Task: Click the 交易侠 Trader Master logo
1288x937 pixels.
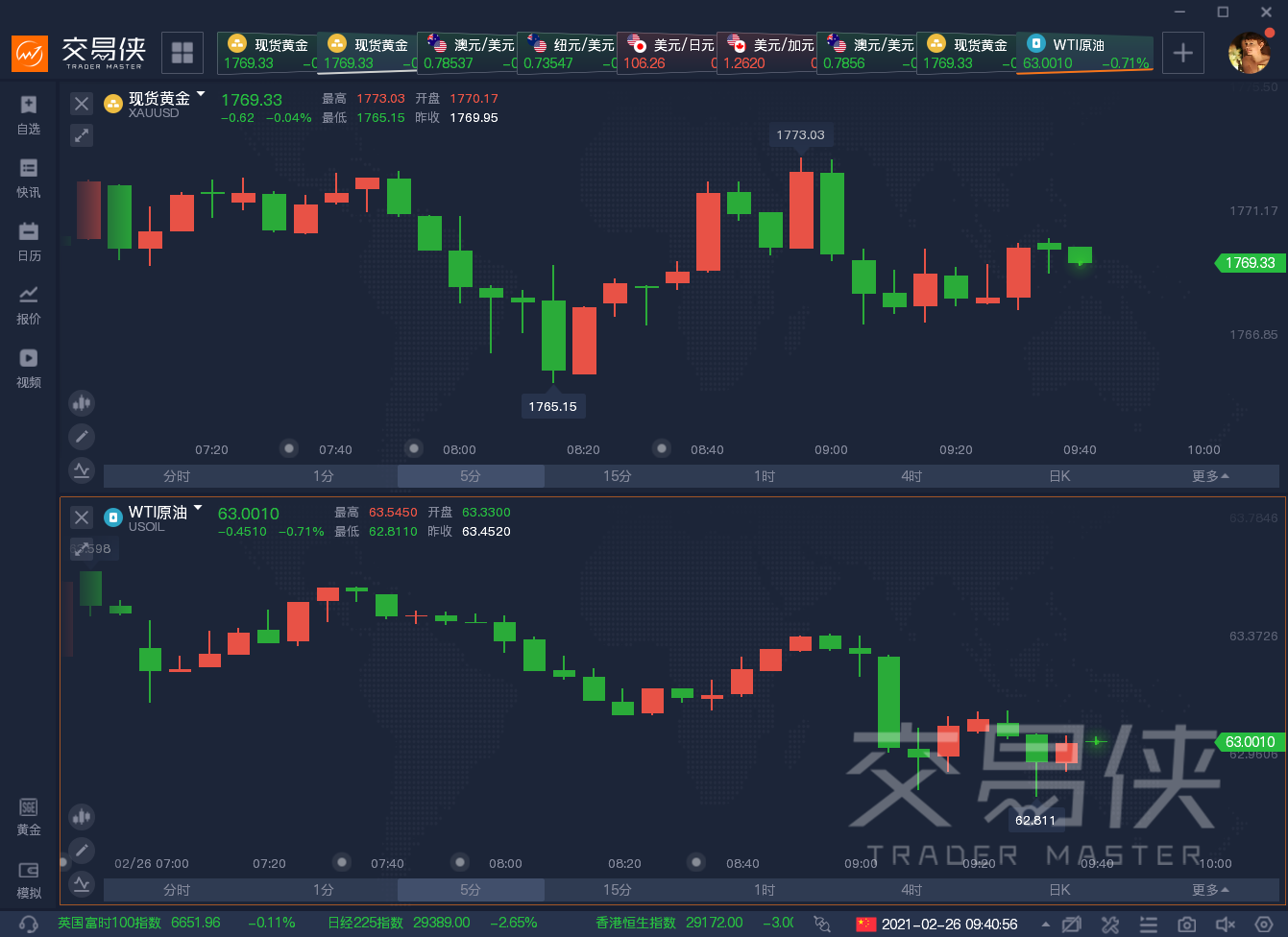Action: (79, 53)
